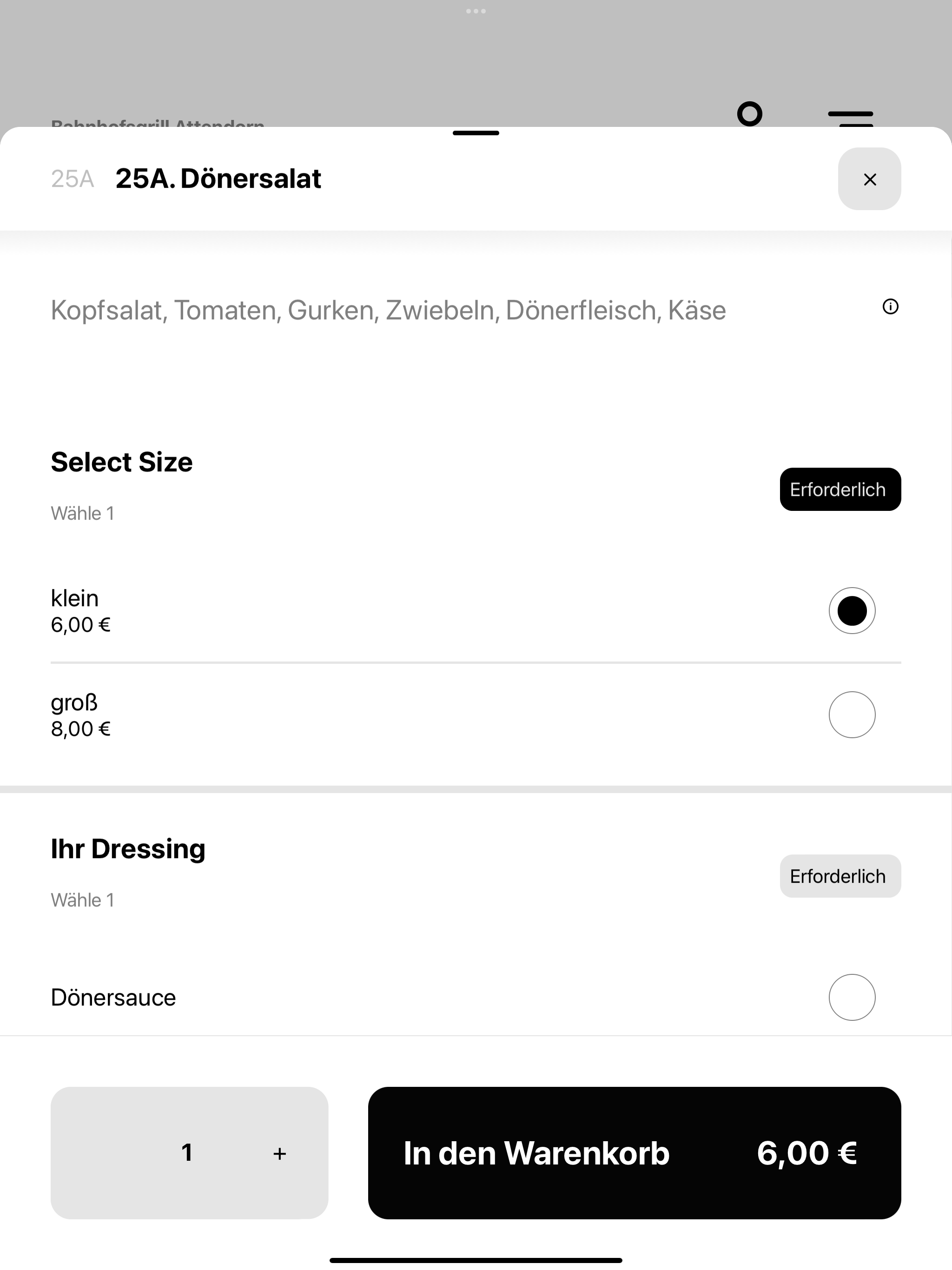Tap the black Erforderlich badge for size
Screen dimensions: 952x1270
(x=840, y=489)
